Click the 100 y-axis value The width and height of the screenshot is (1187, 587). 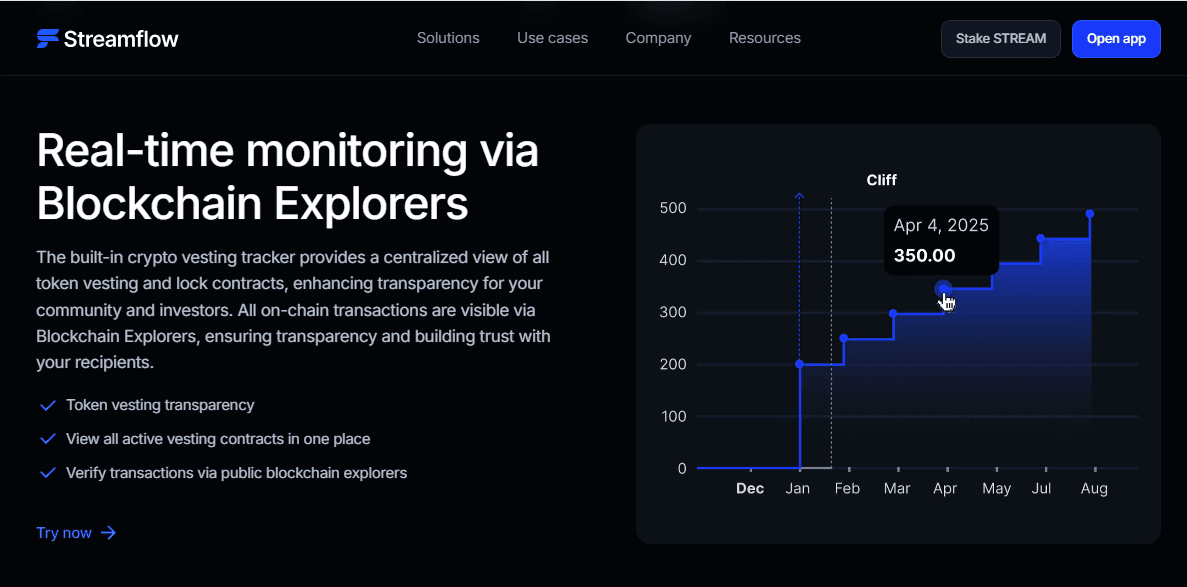pyautogui.click(x=673, y=417)
